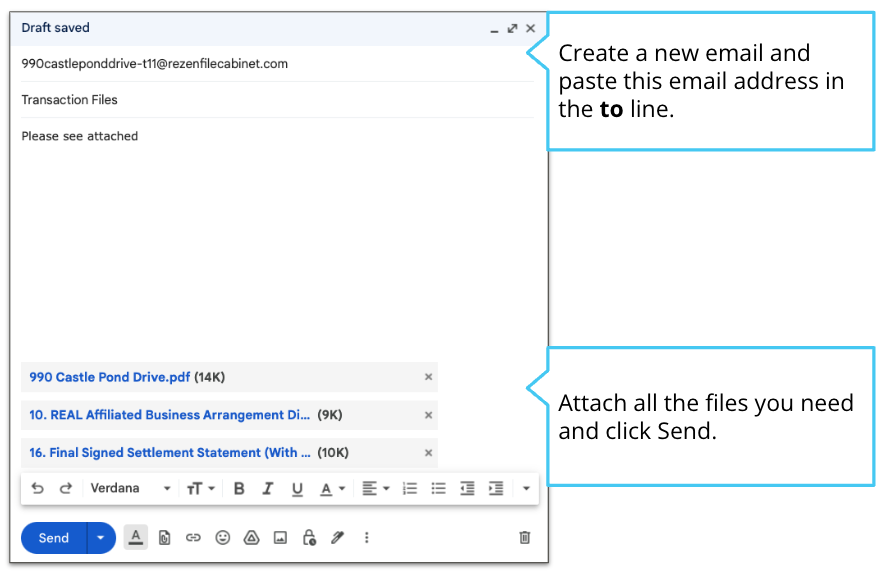Attach files with paperclip icon
This screenshot has height=577, width=891.
point(164,538)
